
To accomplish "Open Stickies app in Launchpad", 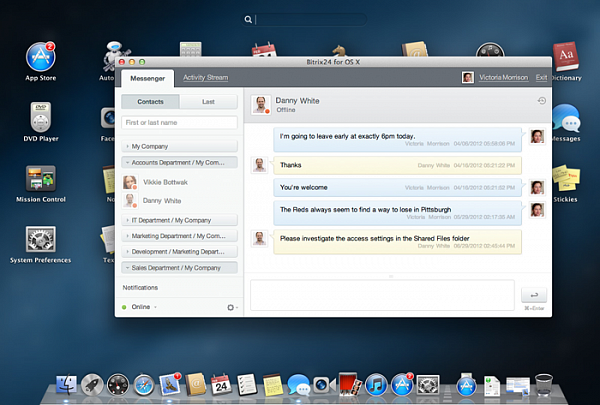I will point(566,178).
